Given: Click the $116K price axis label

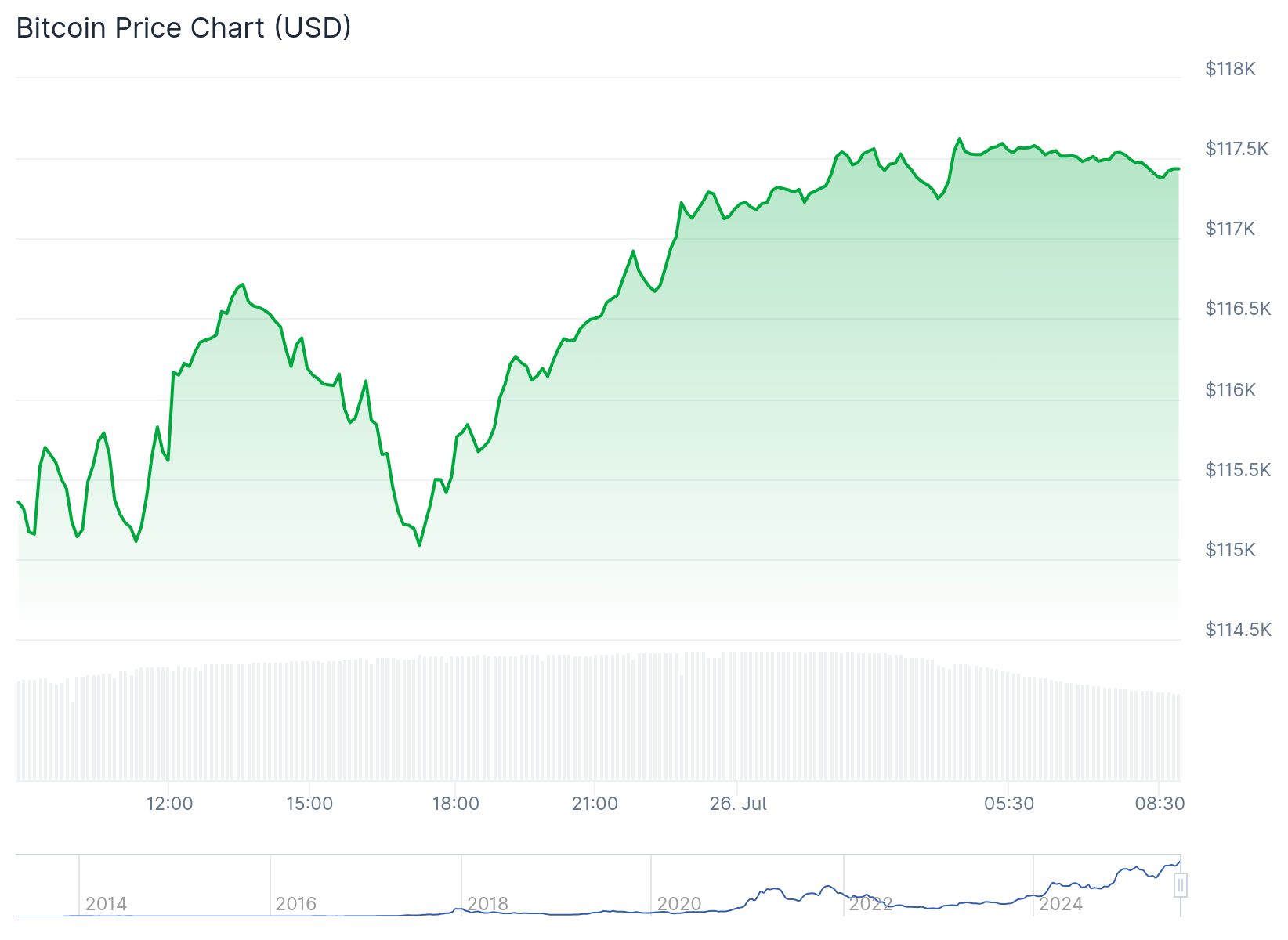Looking at the screenshot, I should tap(1230, 390).
